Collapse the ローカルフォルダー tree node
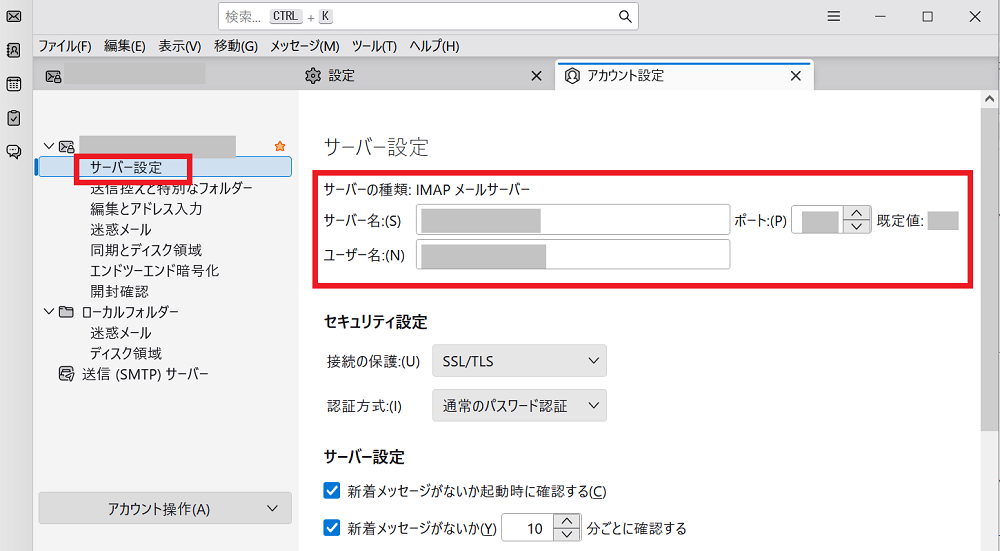The image size is (1000, 551). coord(48,312)
